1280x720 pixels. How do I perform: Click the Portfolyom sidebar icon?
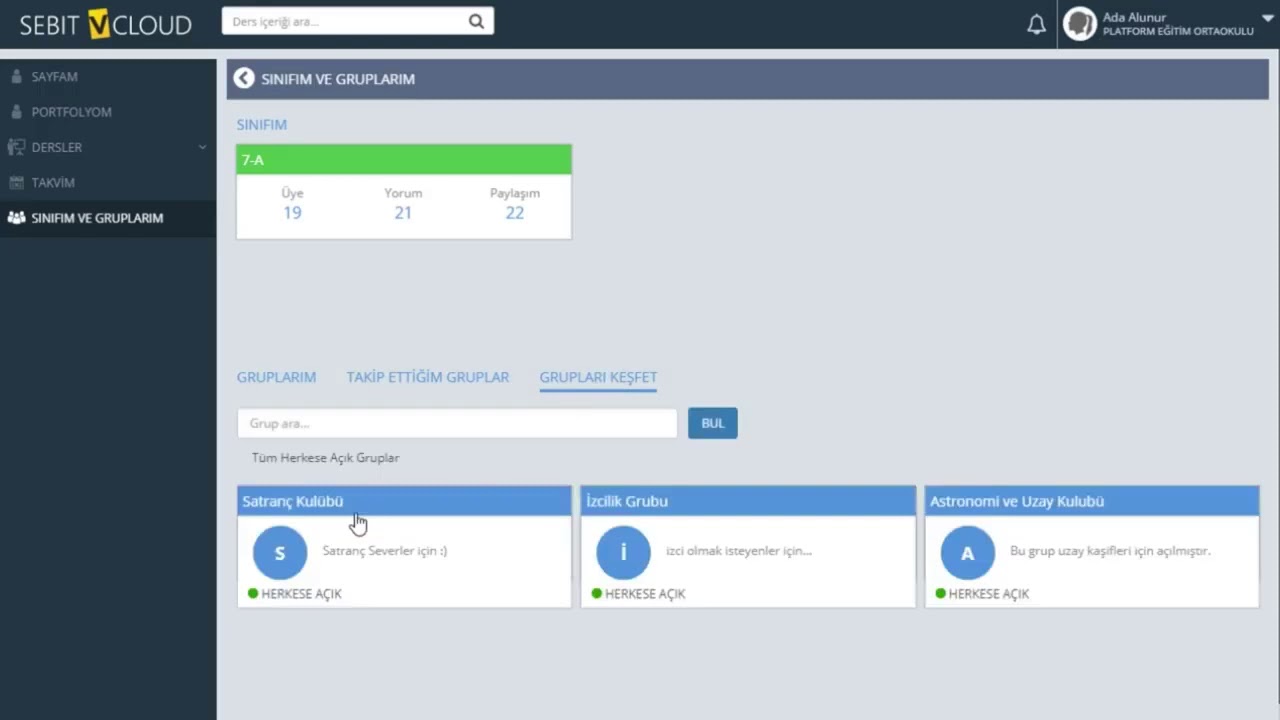click(15, 112)
